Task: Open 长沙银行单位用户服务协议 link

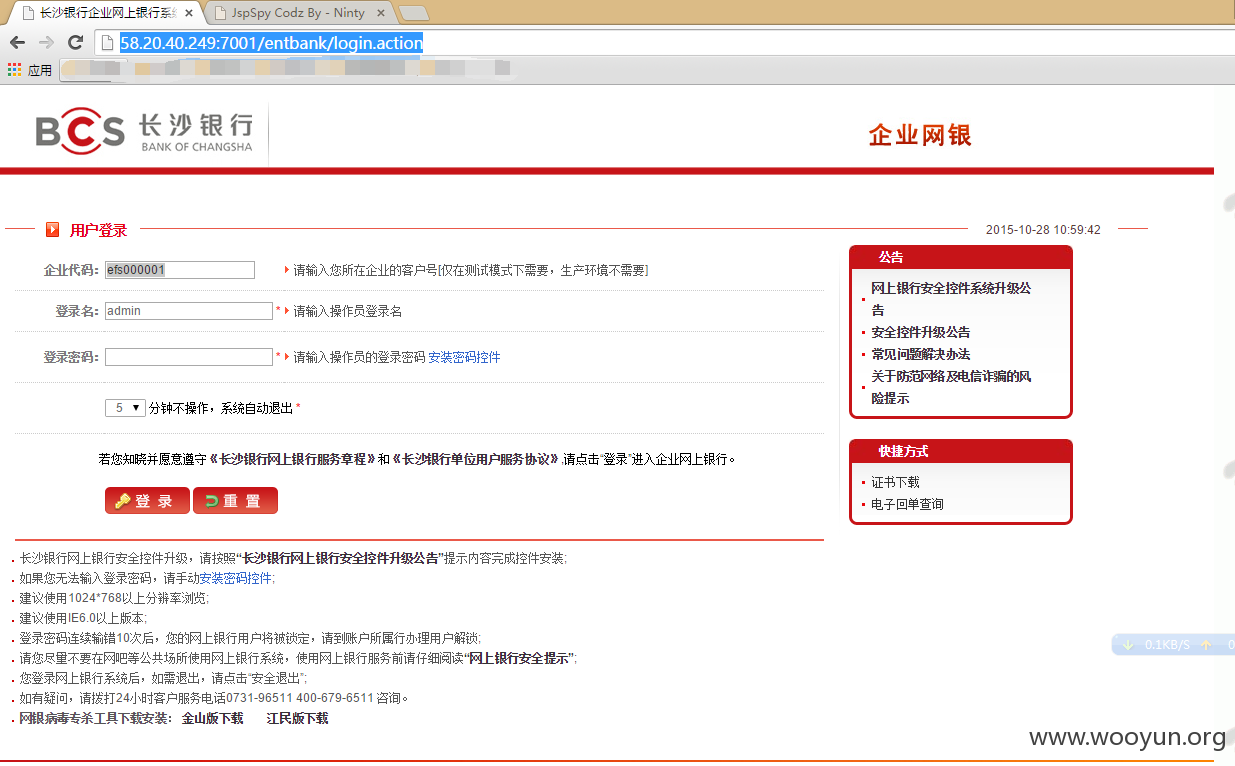Action: pos(477,460)
